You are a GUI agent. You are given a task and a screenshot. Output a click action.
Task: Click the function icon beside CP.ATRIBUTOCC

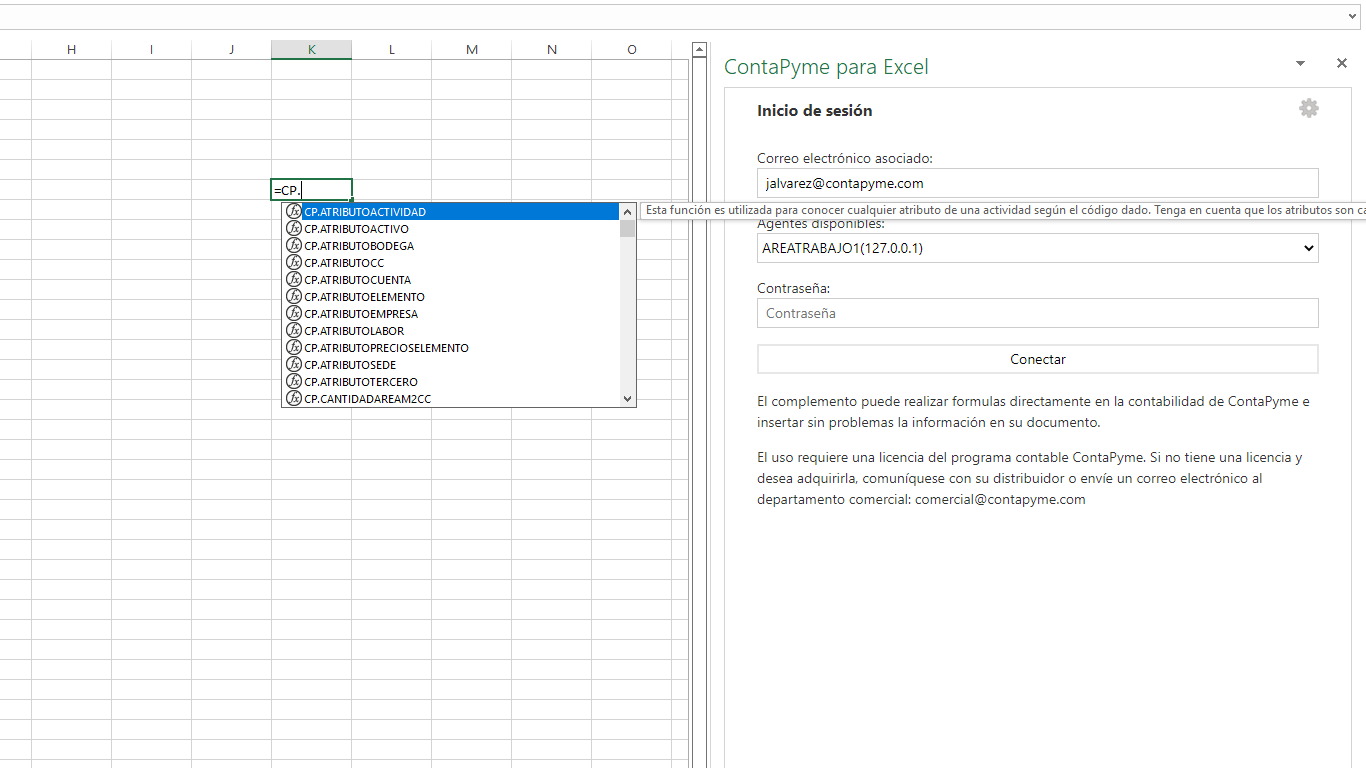point(294,263)
